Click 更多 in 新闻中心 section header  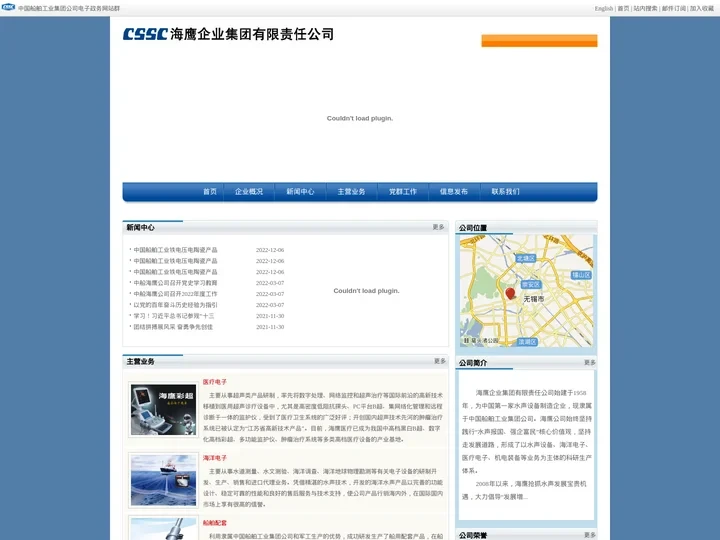(x=438, y=227)
